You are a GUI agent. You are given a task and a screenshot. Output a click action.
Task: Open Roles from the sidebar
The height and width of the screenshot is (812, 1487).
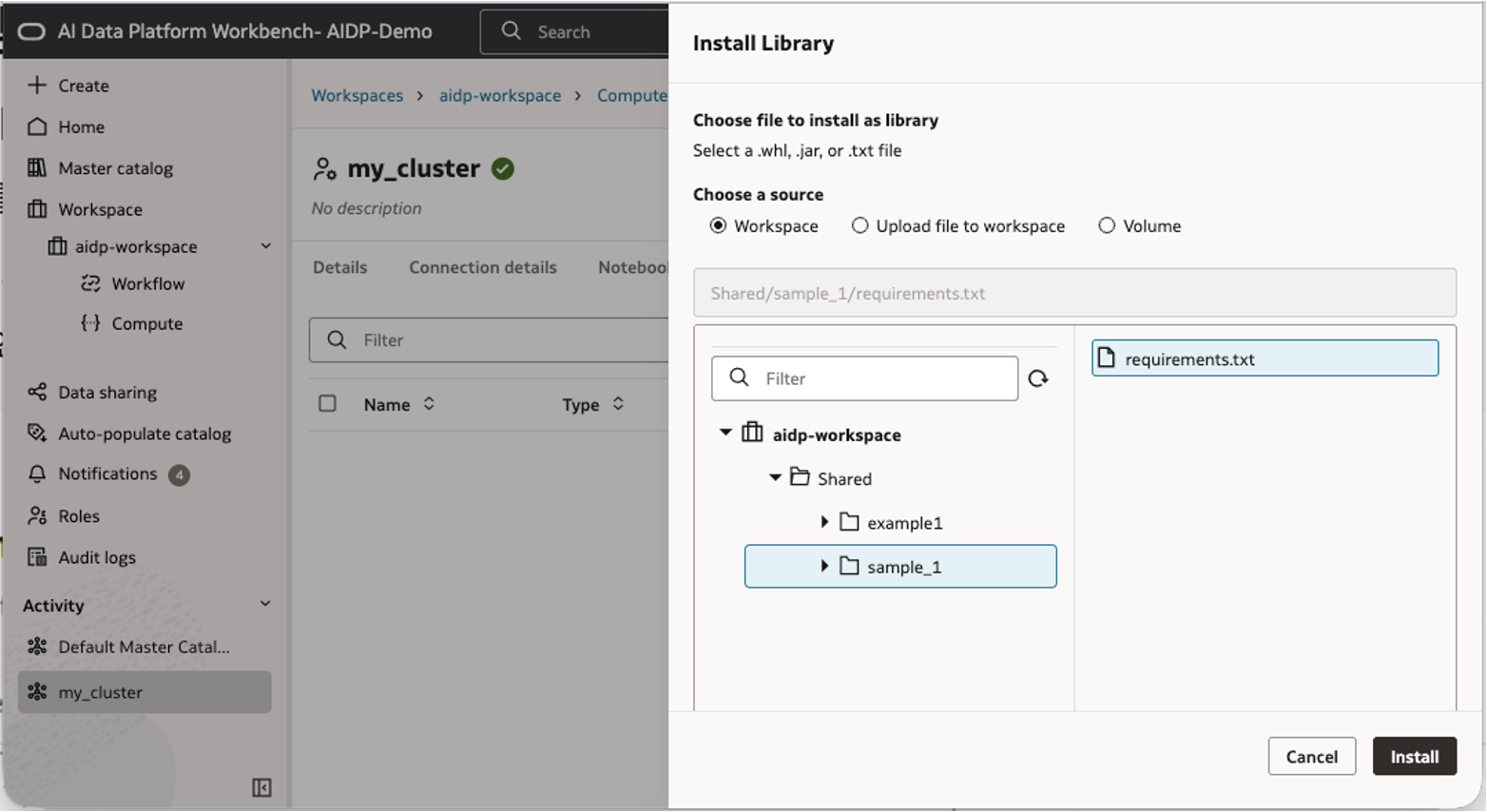[78, 515]
